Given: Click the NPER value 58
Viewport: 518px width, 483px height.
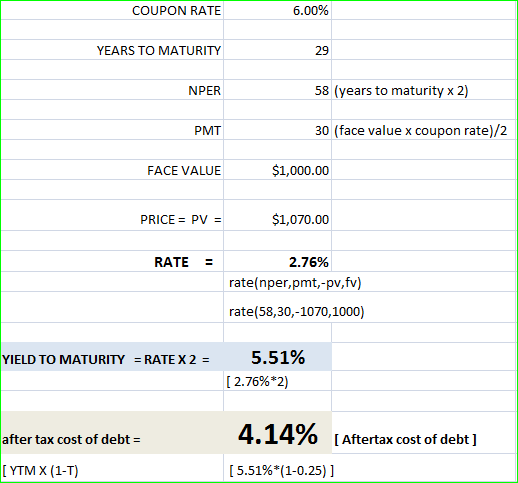Looking at the screenshot, I should (x=322, y=91).
